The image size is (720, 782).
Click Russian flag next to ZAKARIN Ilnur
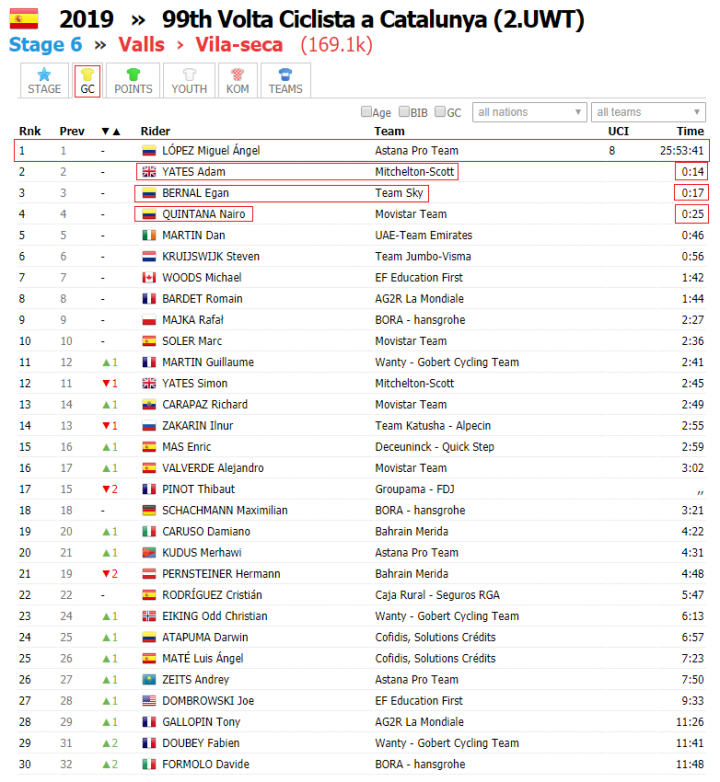click(x=149, y=425)
